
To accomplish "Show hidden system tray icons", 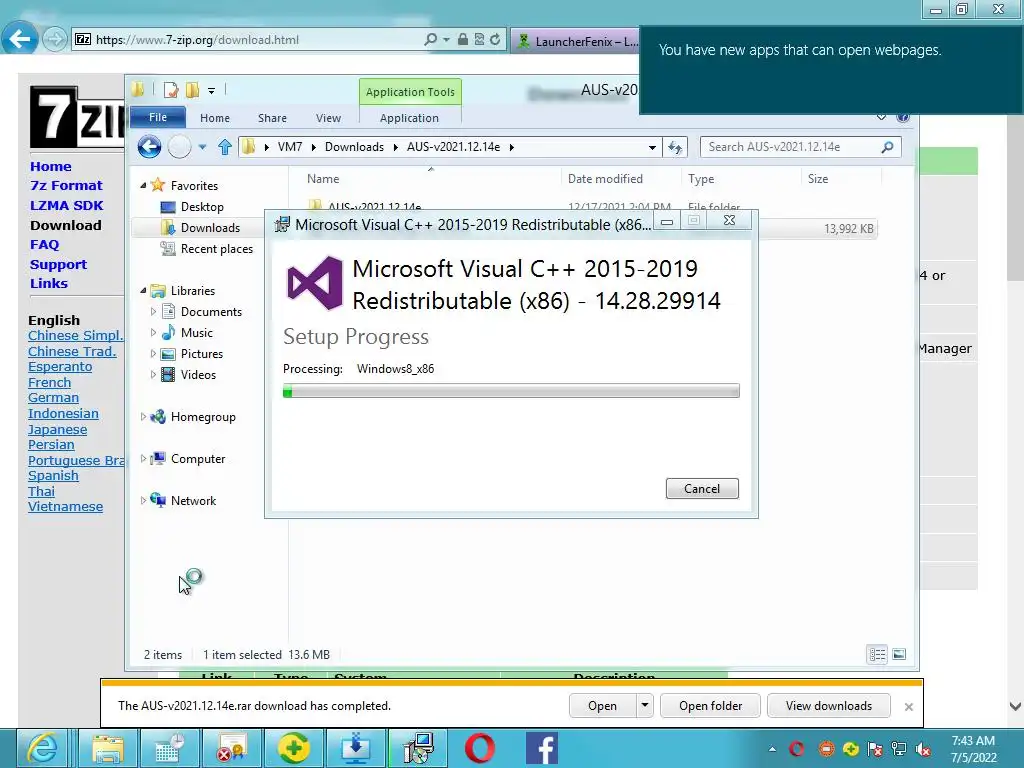I will 773,750.
